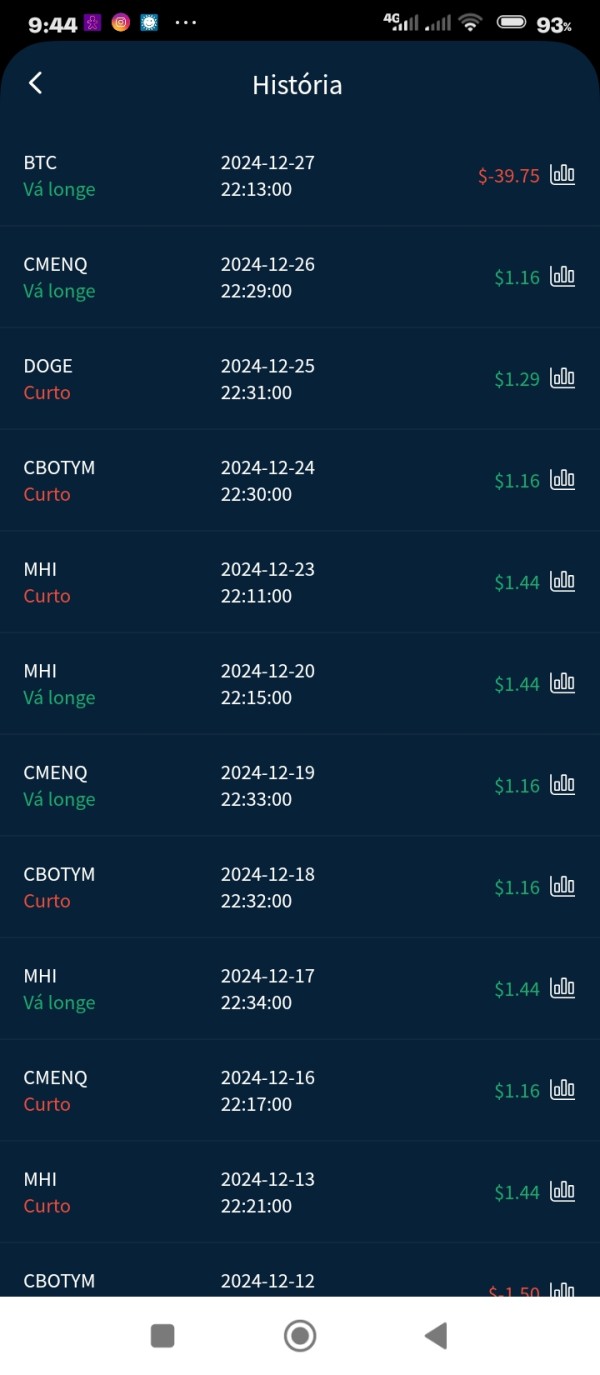Tap the $-39.75 loss amount
This screenshot has width=600, height=1375.
pyautogui.click(x=508, y=176)
